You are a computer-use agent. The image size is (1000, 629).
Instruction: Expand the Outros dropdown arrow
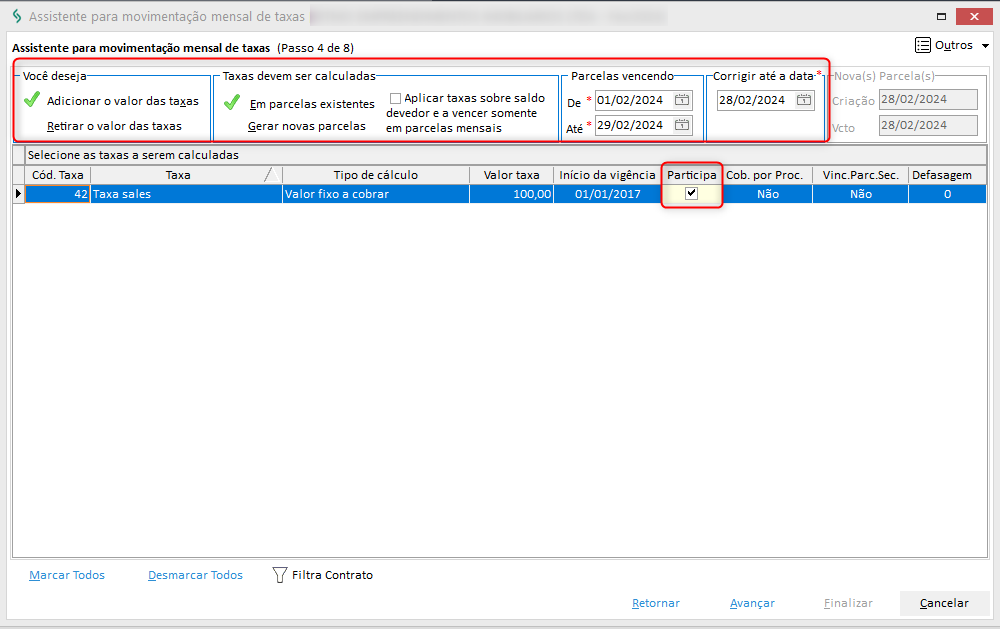click(985, 46)
